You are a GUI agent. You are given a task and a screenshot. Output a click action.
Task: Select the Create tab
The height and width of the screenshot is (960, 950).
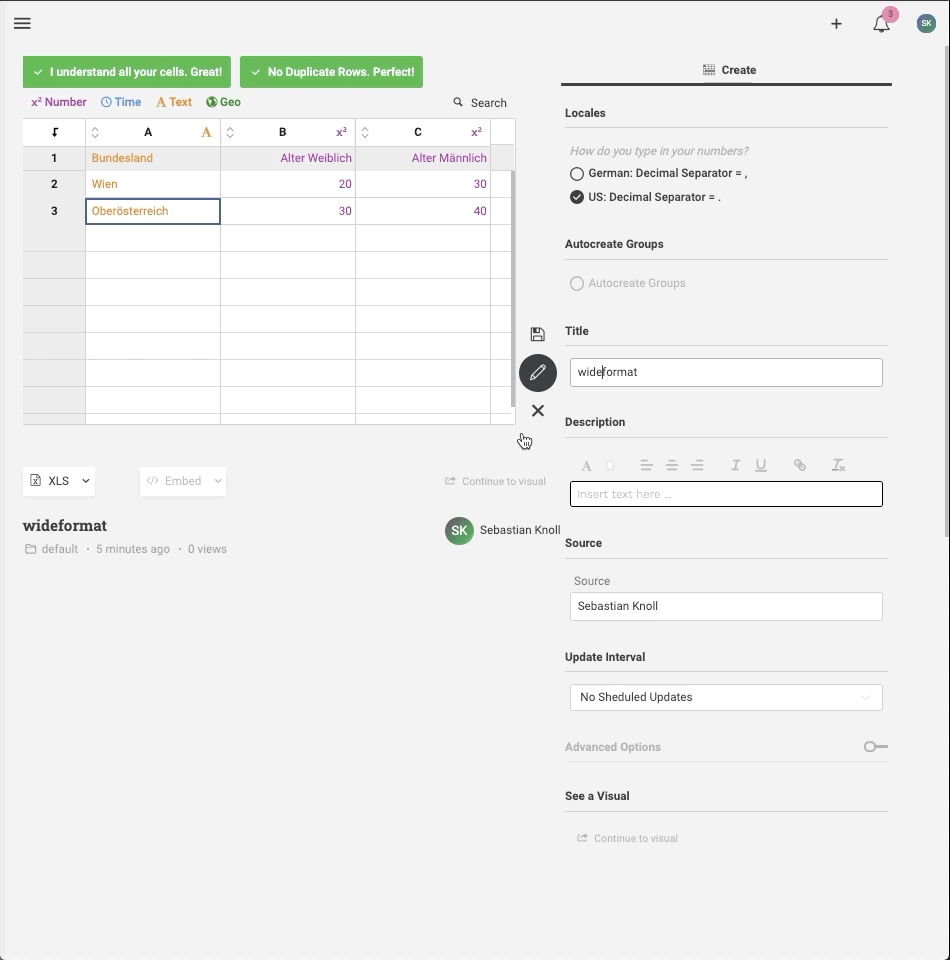[727, 70]
